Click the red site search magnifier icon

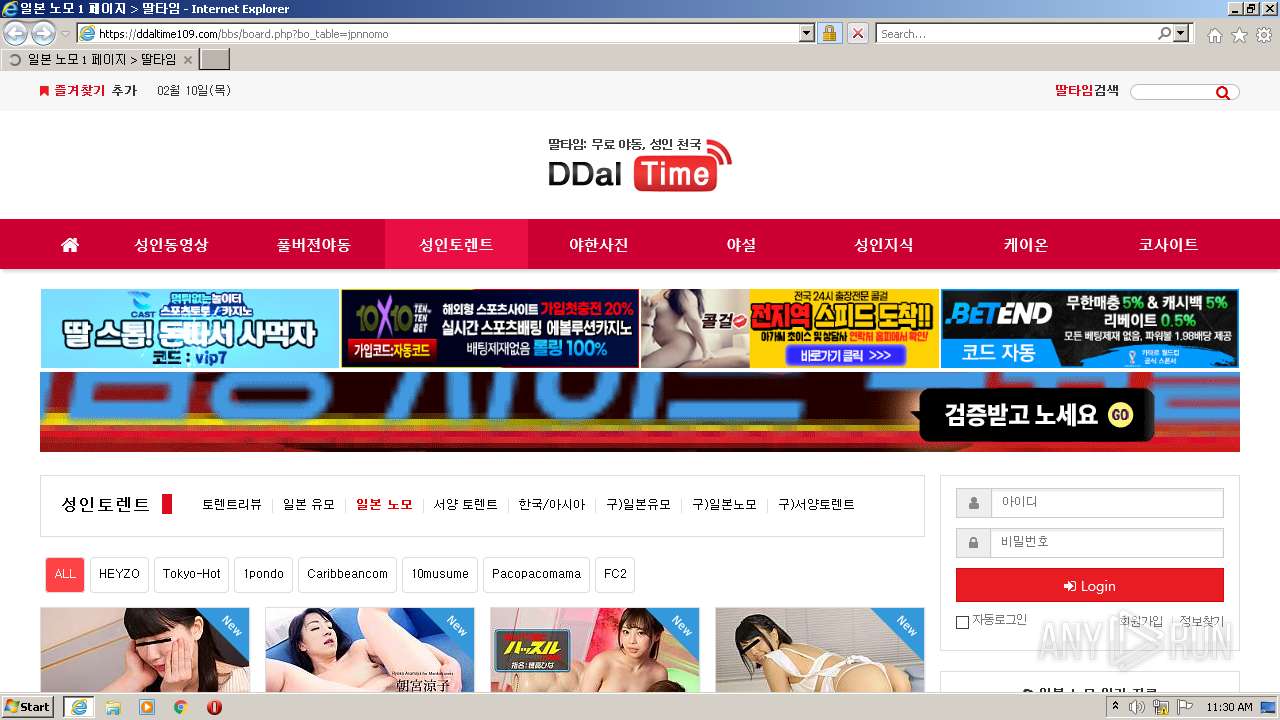point(1222,93)
